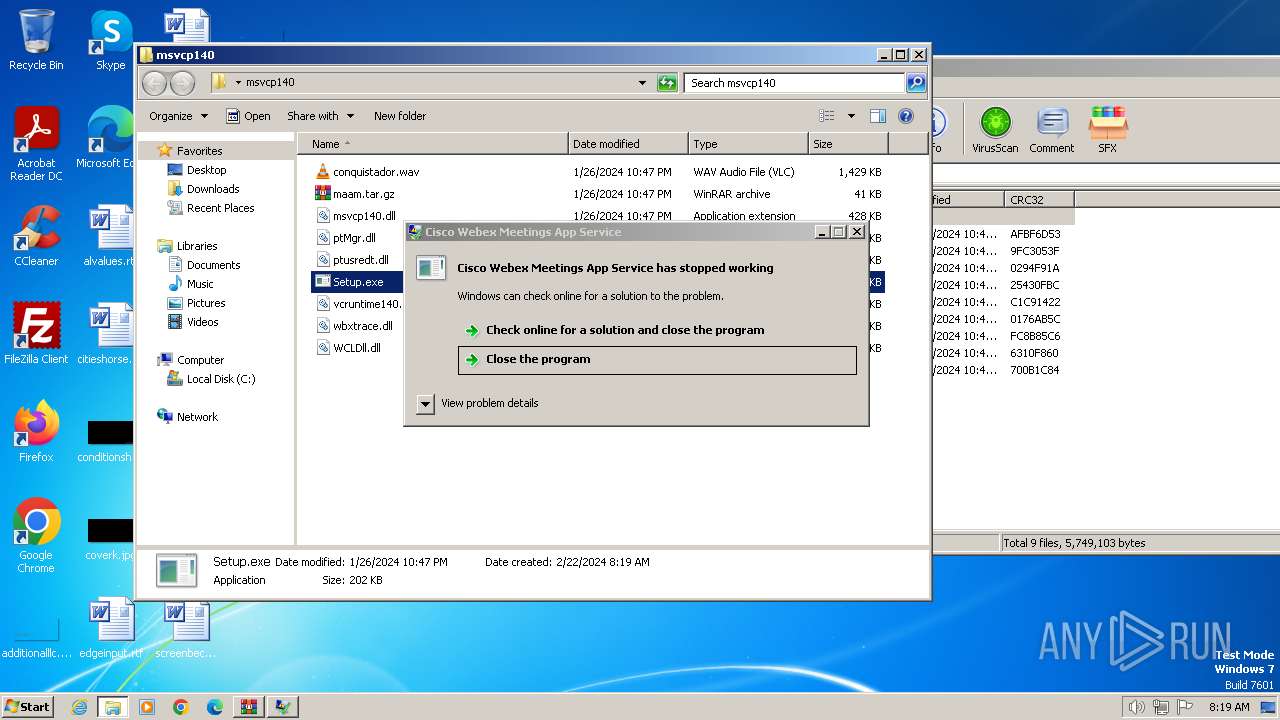Open CCleaner desktop shortcut

[x=36, y=236]
